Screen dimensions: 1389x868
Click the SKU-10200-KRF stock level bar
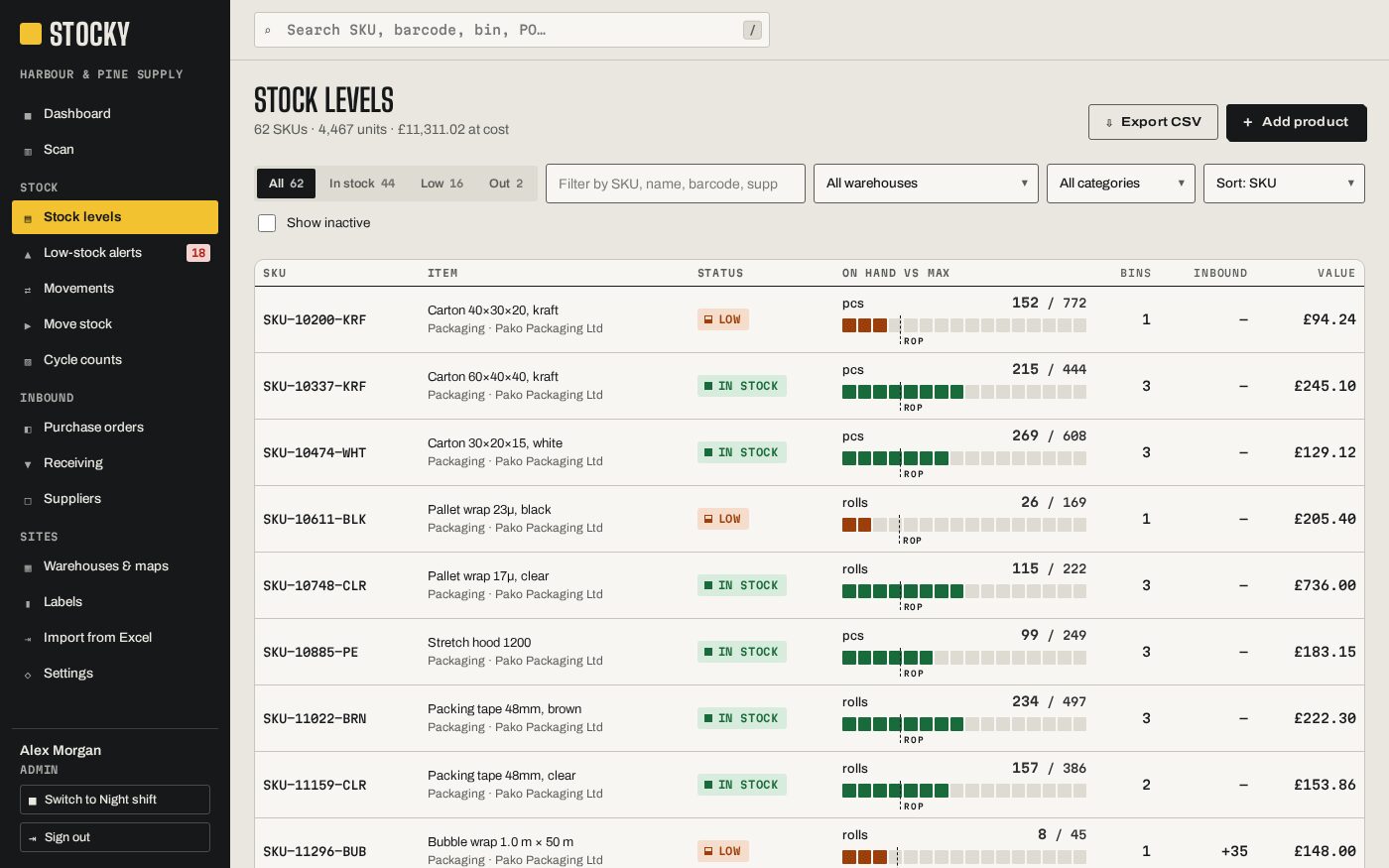coord(964,325)
